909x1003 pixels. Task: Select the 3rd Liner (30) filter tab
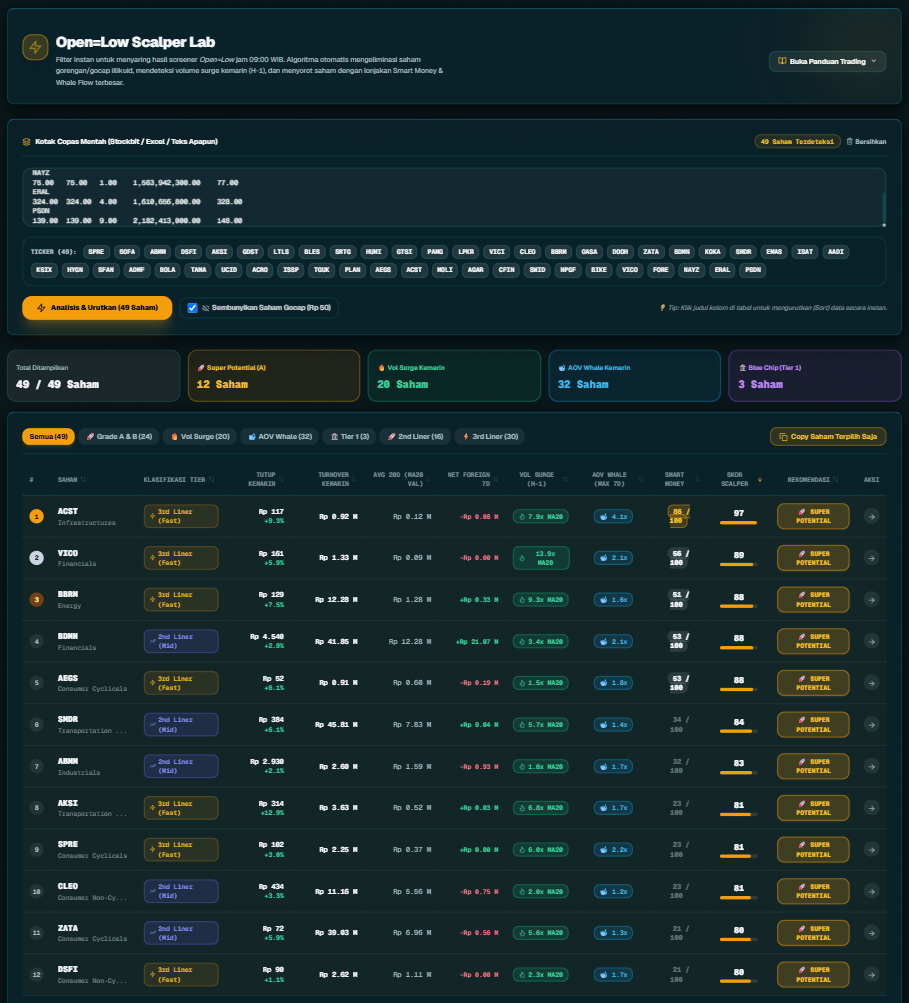491,437
